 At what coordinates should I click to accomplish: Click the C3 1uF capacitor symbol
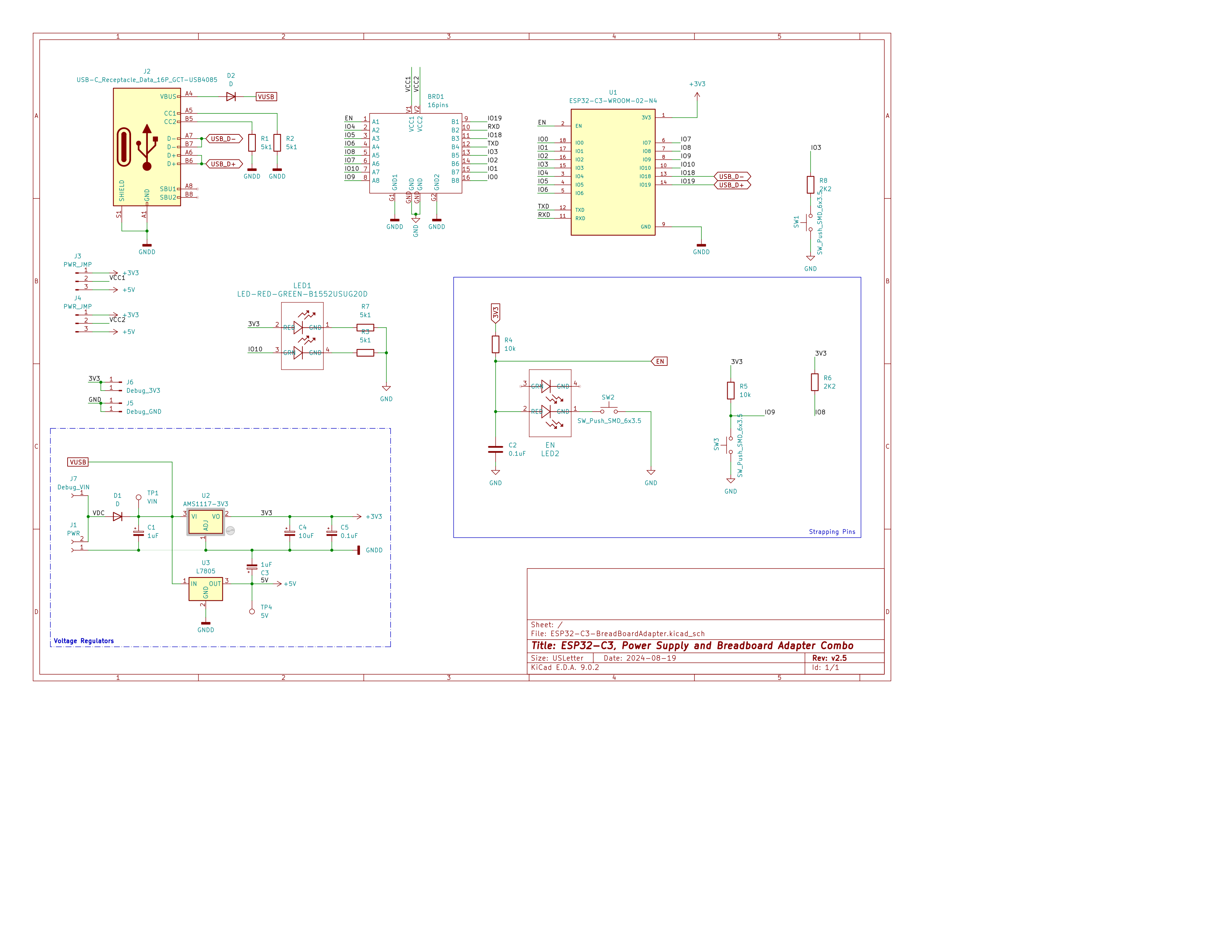pyautogui.click(x=252, y=568)
